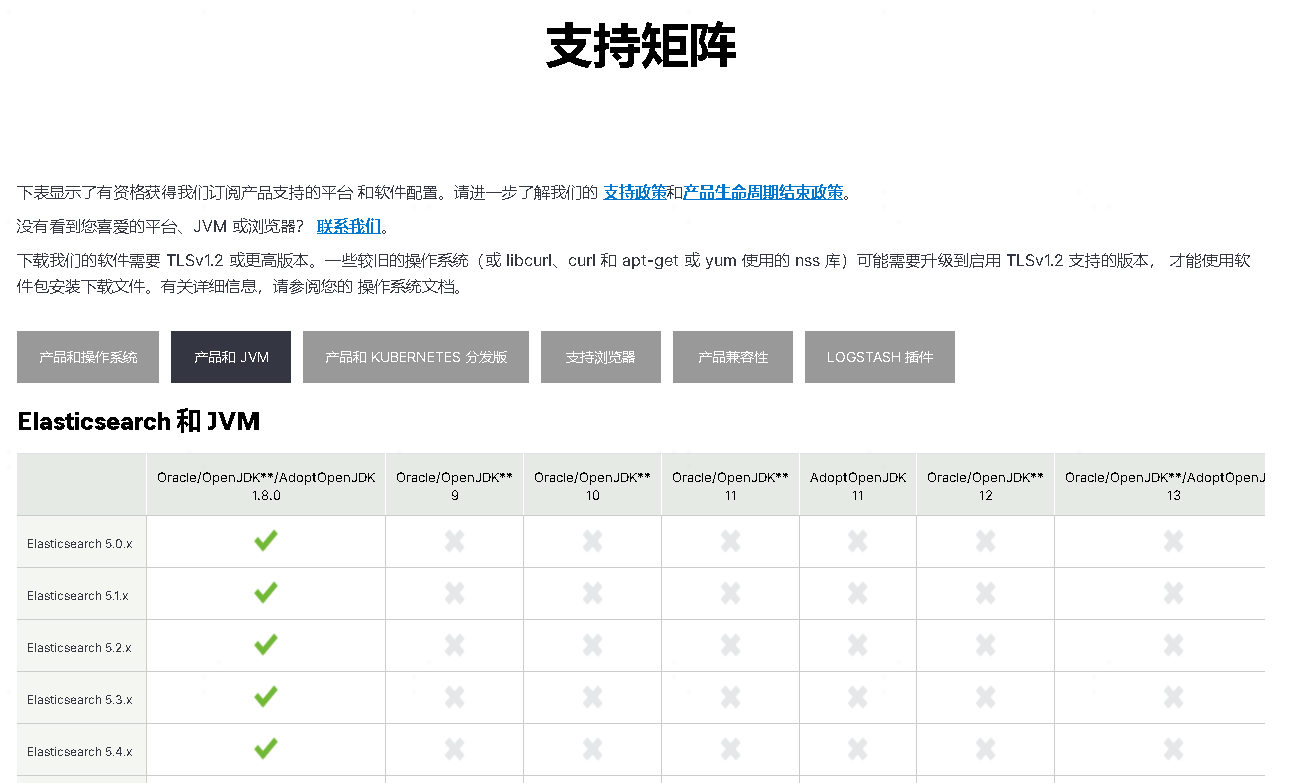Click the JDK 10 cross for Elasticsearch 5.0.x
The image size is (1298, 783).
[593, 541]
